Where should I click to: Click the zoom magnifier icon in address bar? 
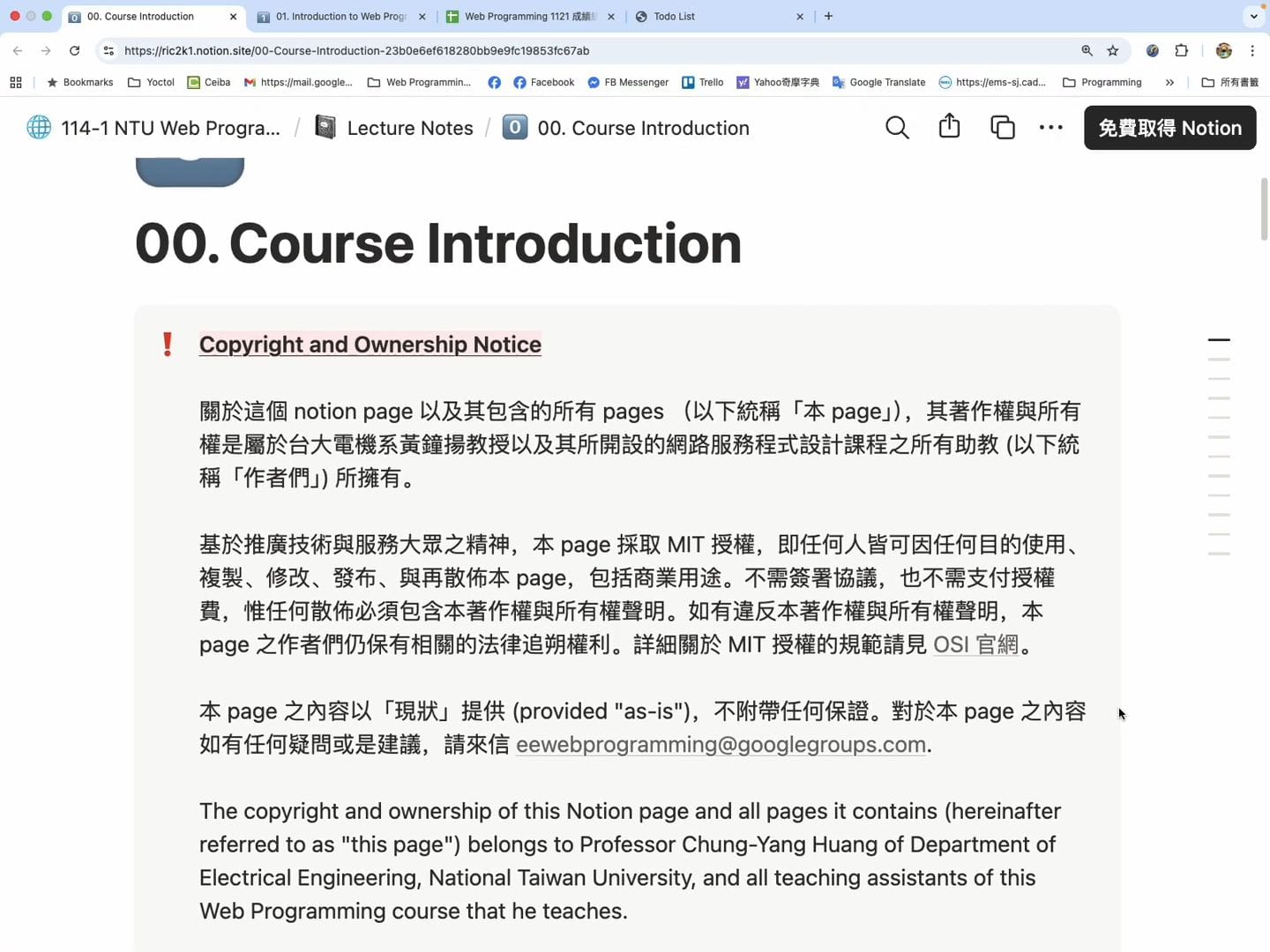[x=1087, y=51]
